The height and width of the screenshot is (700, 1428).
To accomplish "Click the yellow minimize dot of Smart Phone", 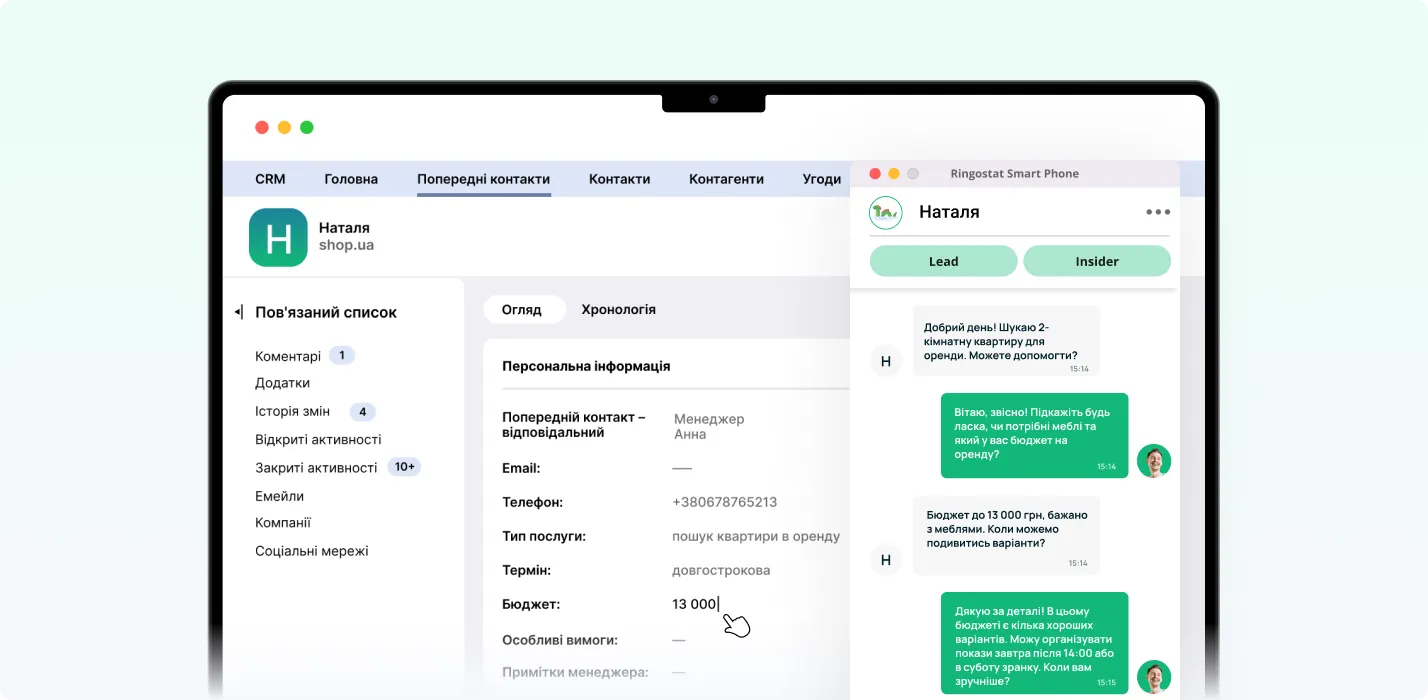I will coord(894,174).
